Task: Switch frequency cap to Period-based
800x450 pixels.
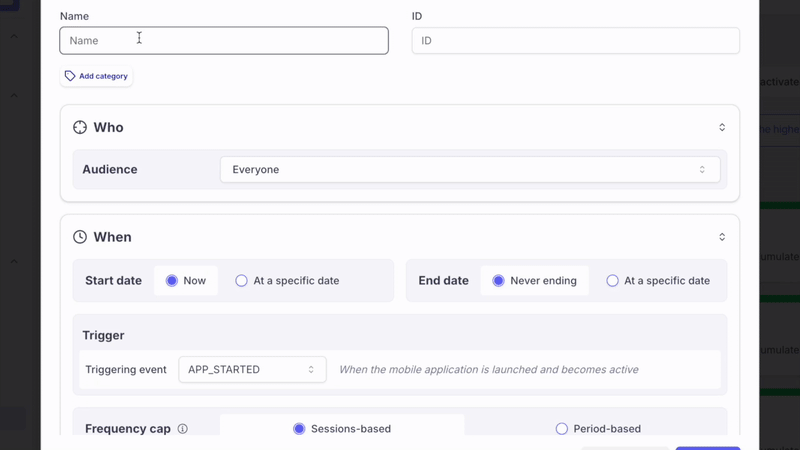Action: point(562,429)
